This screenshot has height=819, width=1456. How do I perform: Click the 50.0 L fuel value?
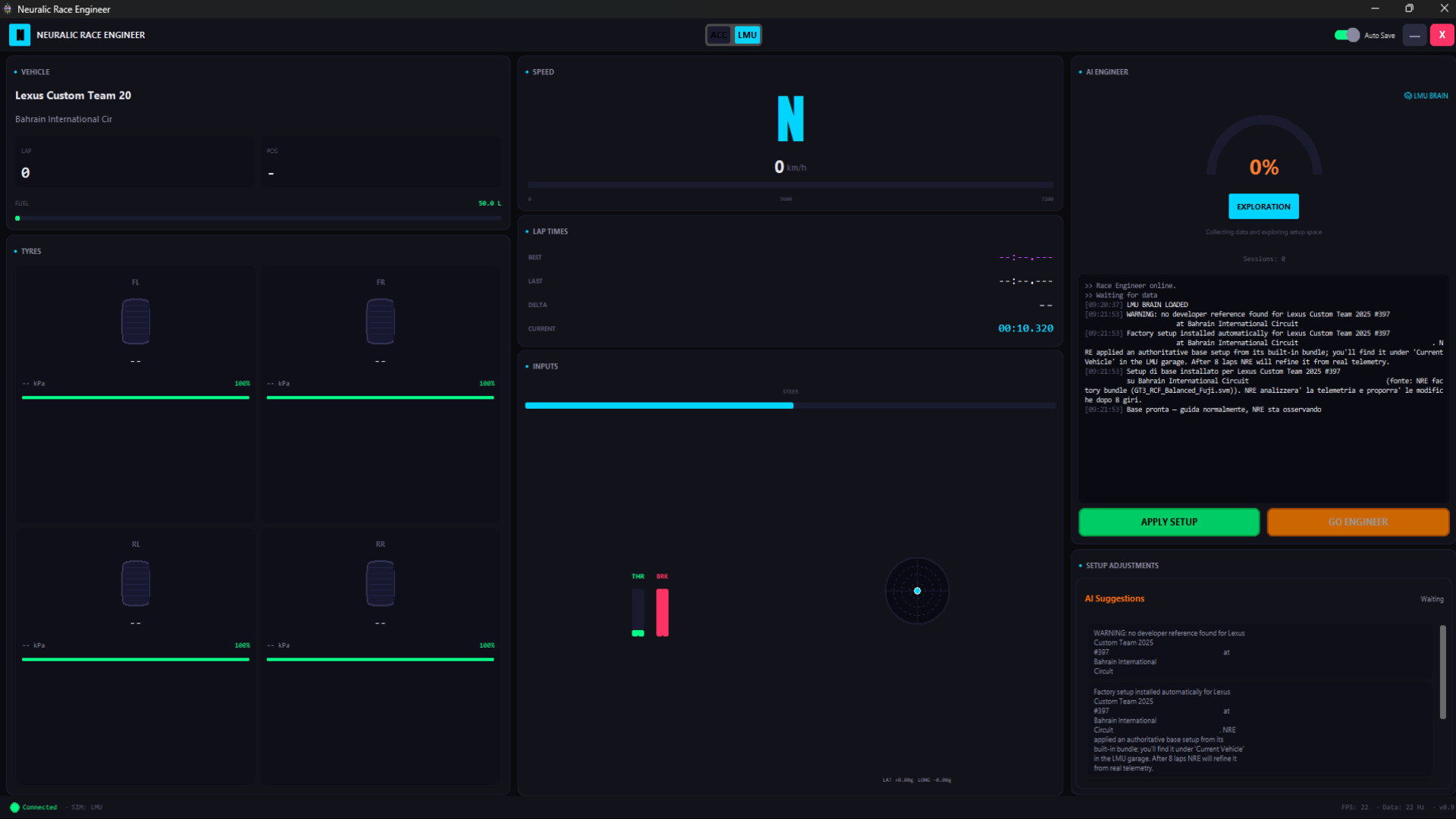(x=490, y=203)
